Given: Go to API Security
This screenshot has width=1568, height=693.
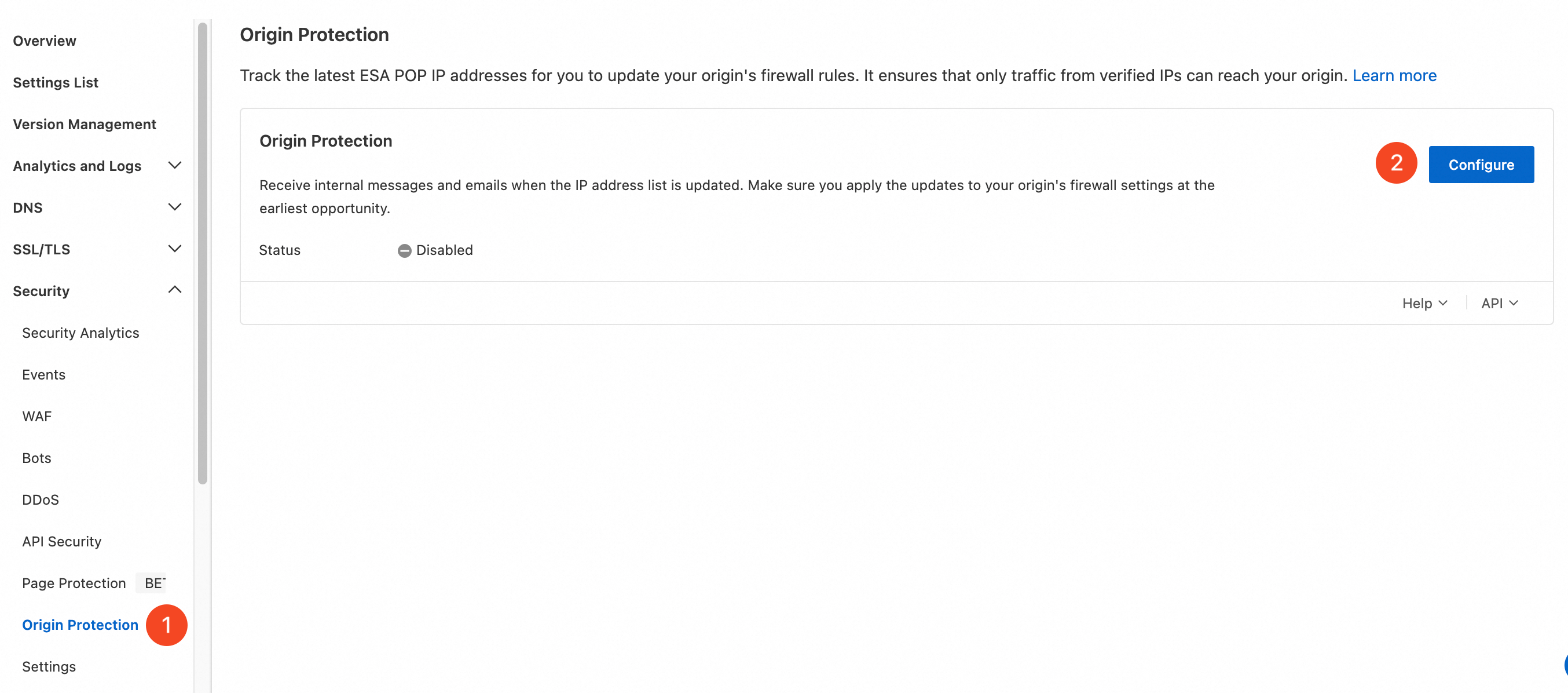Looking at the screenshot, I should tap(61, 541).
